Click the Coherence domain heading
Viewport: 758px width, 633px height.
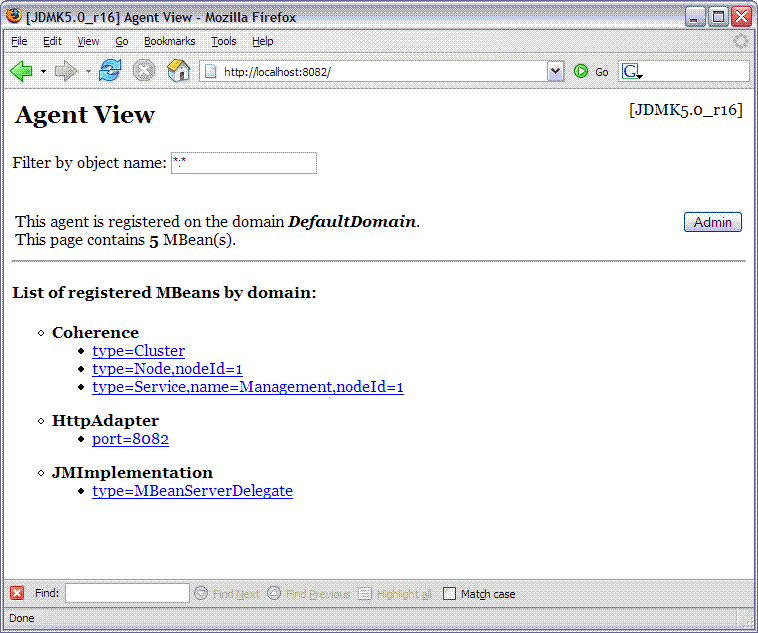95,333
